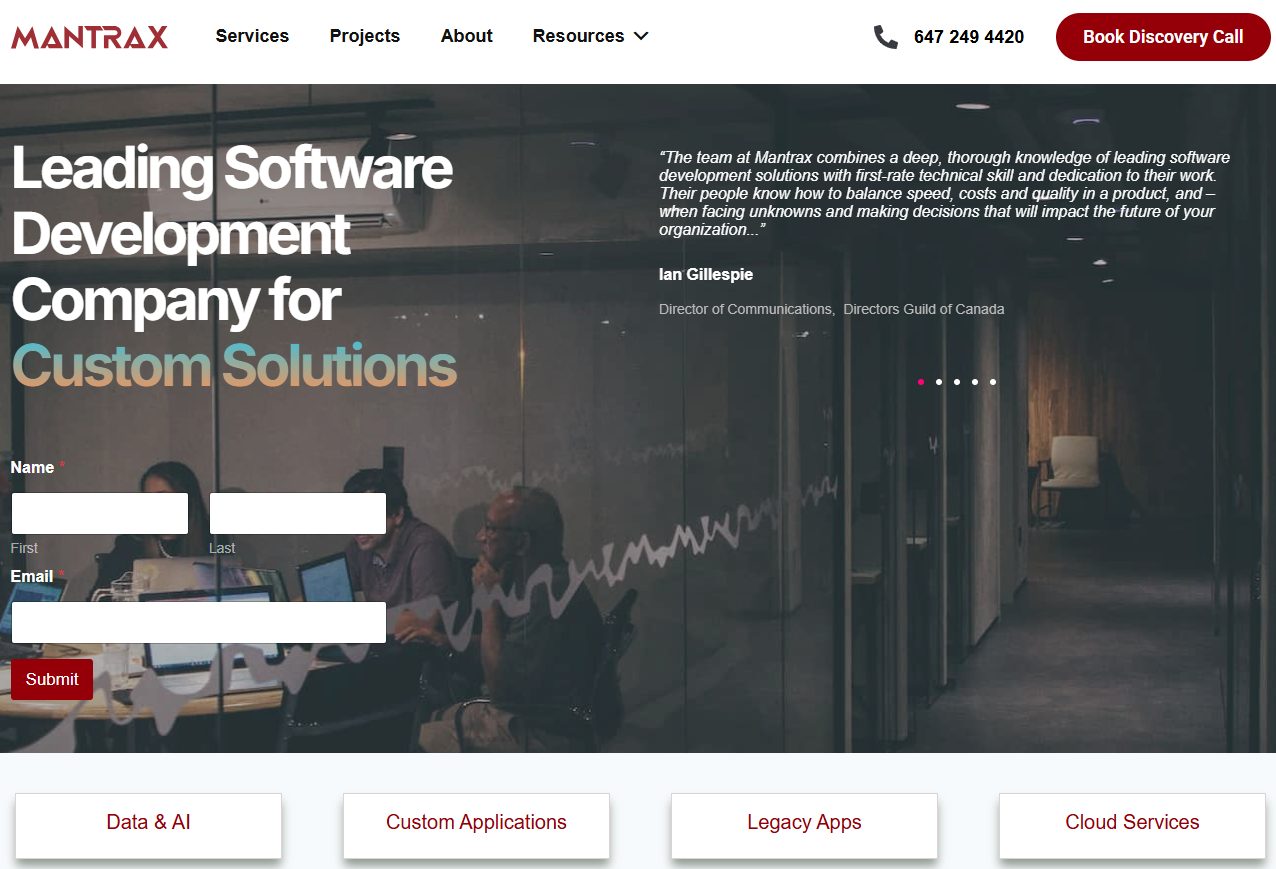The width and height of the screenshot is (1276, 869).
Task: Go to the Projects page
Action: click(365, 36)
